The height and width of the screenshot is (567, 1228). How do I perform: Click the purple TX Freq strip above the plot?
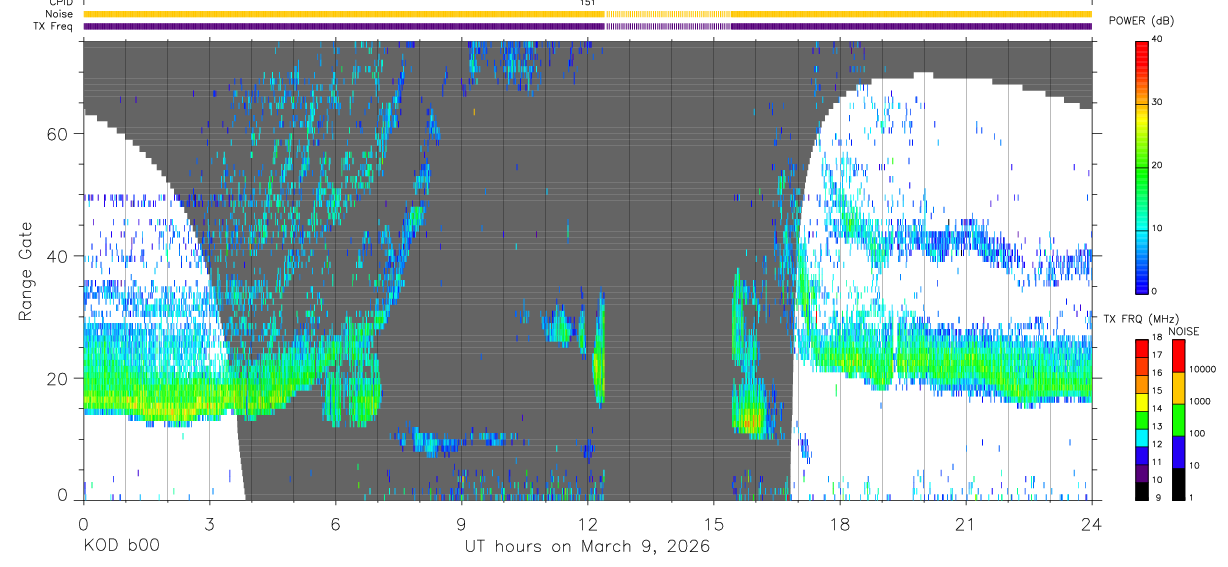pos(588,26)
